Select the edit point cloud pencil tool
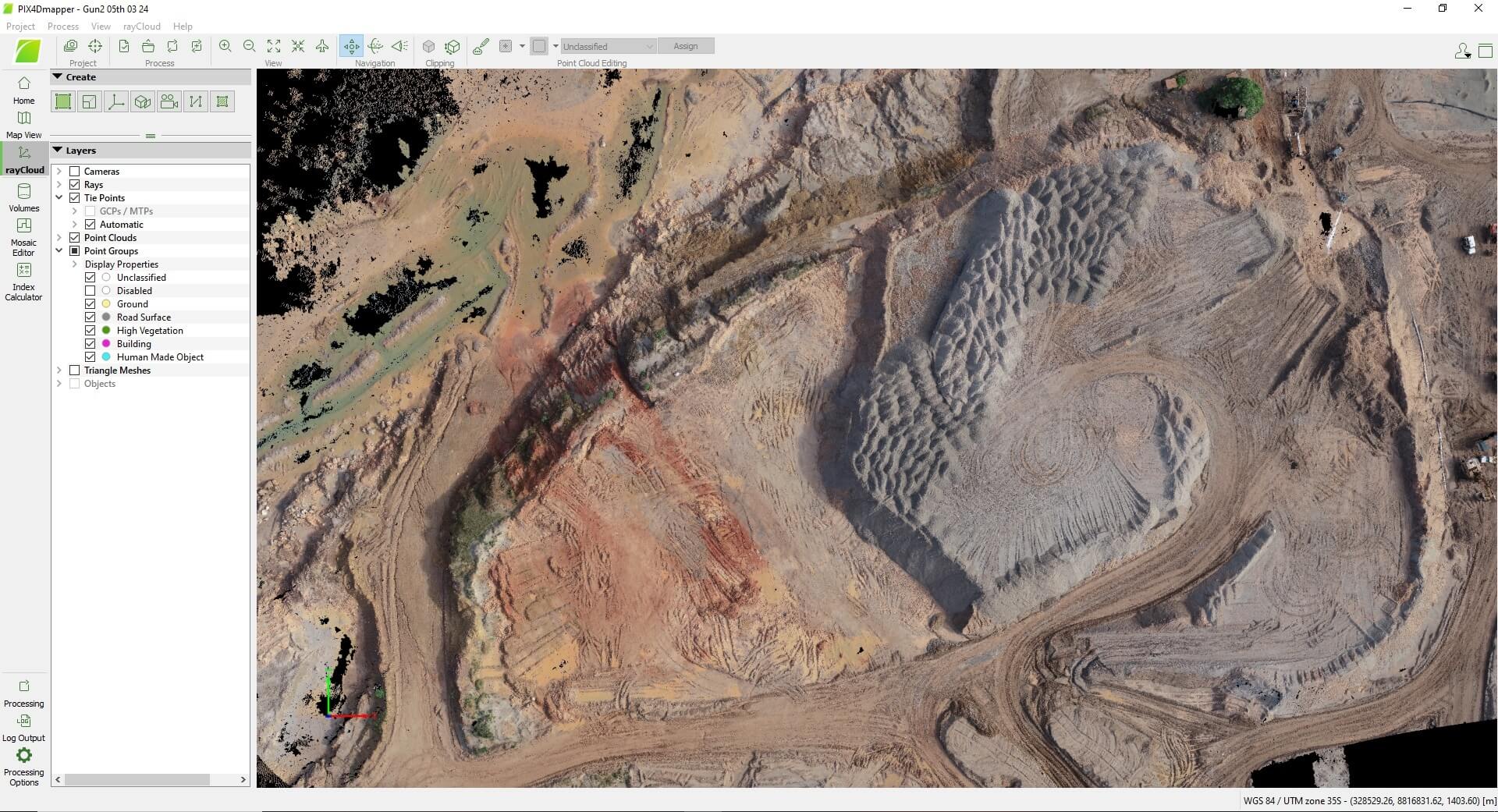 pyautogui.click(x=481, y=46)
